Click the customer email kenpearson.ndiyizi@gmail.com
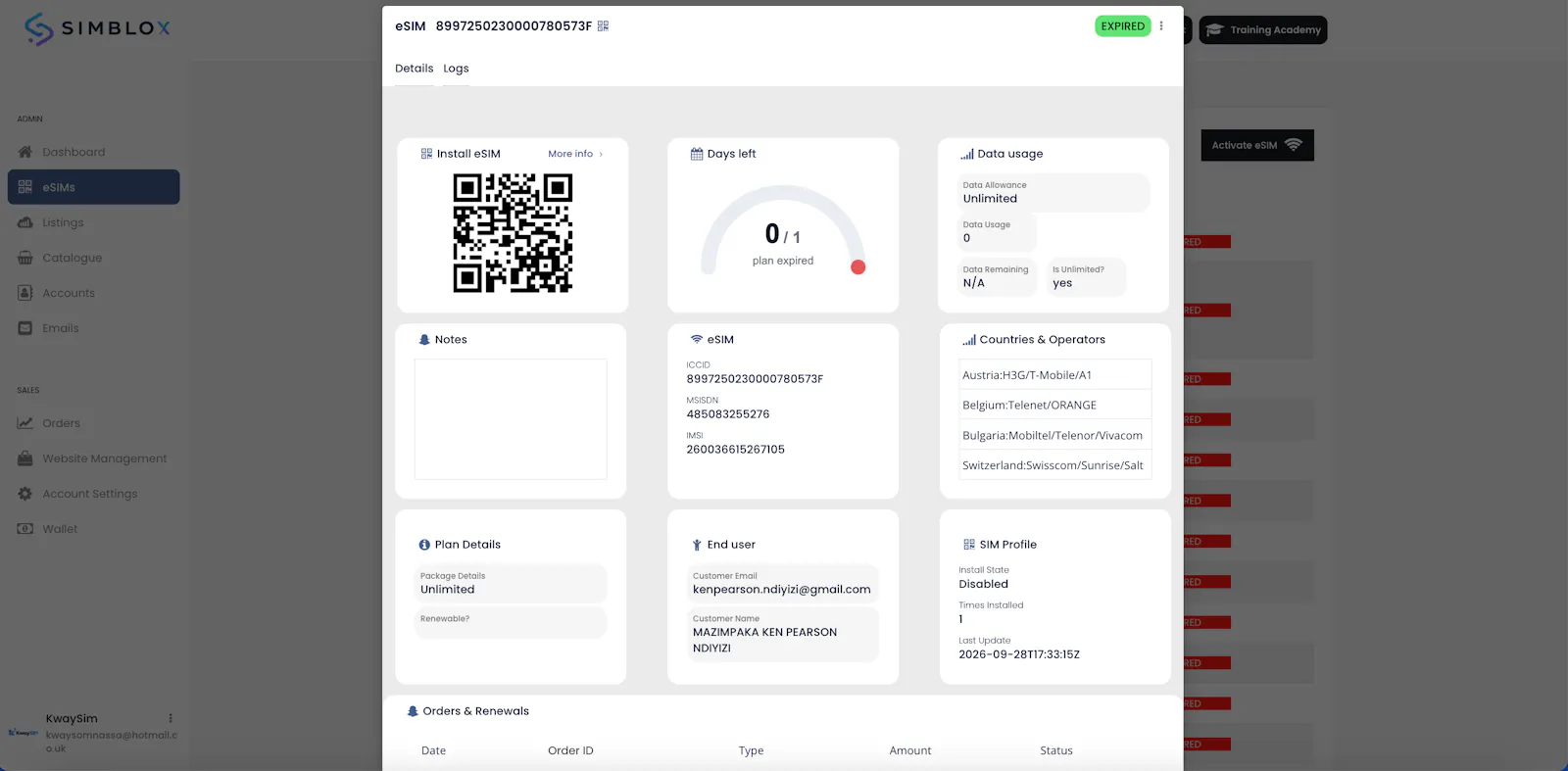1568x771 pixels. click(781, 590)
